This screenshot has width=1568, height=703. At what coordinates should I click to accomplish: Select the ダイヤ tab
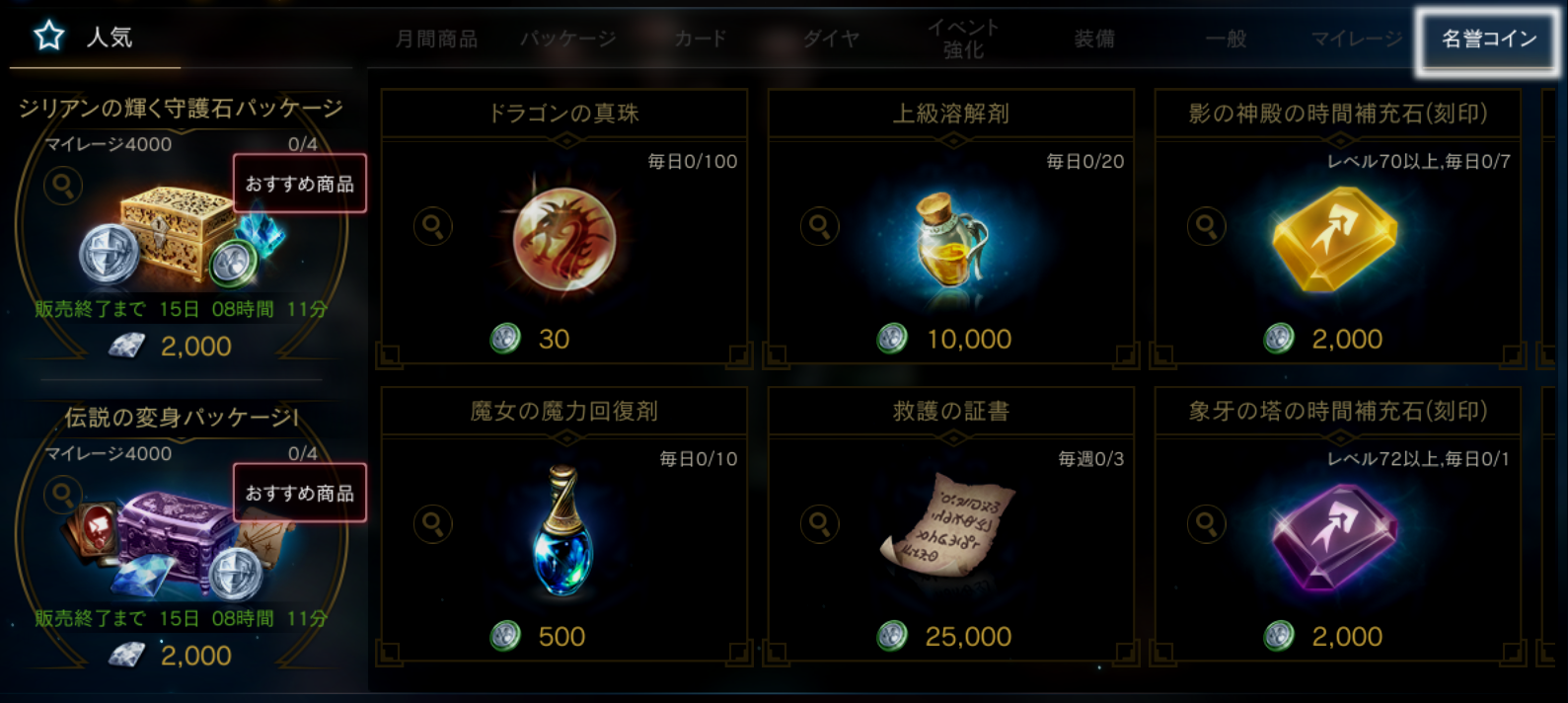tap(831, 39)
